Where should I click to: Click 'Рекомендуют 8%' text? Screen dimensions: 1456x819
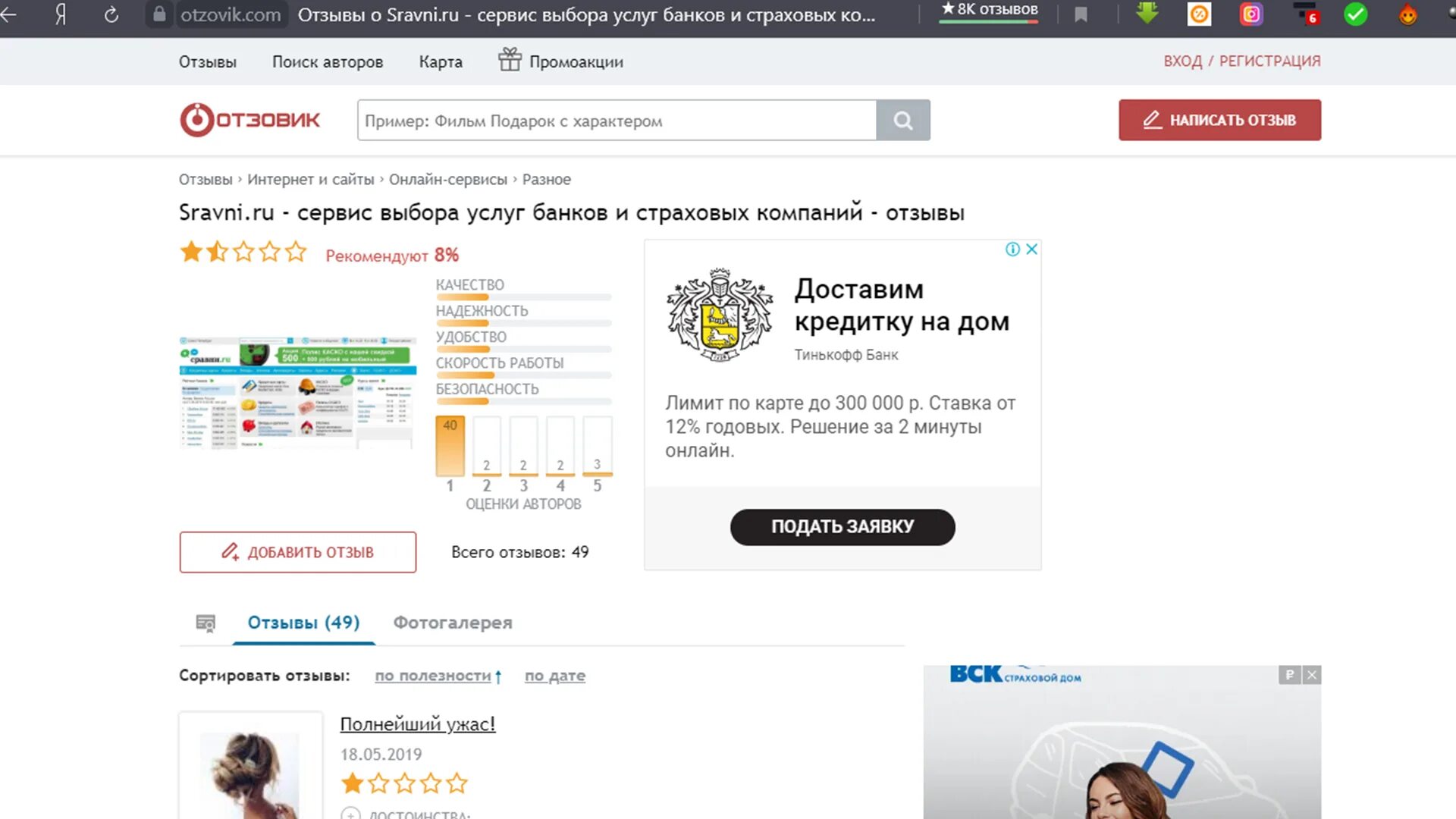pyautogui.click(x=392, y=256)
